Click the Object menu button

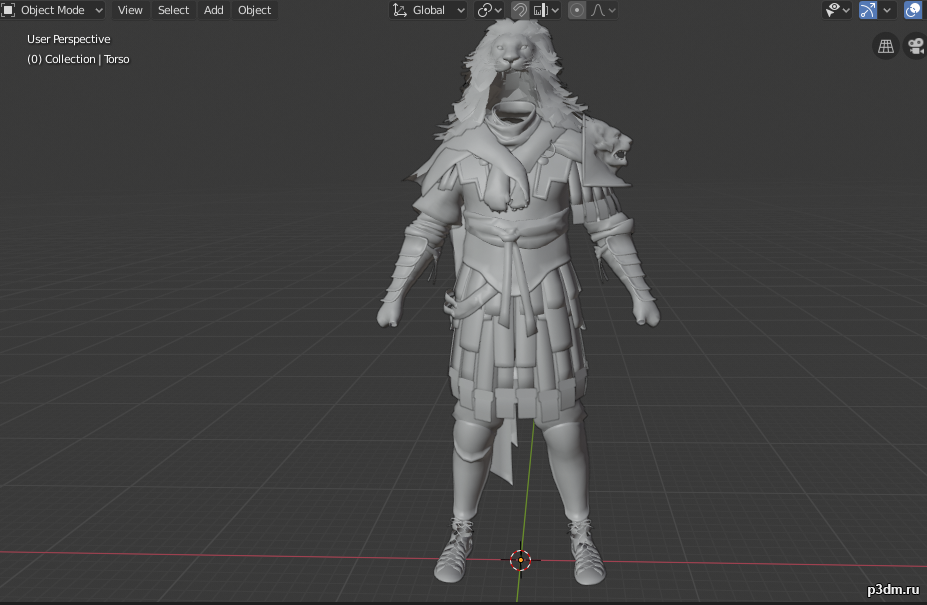coord(254,10)
